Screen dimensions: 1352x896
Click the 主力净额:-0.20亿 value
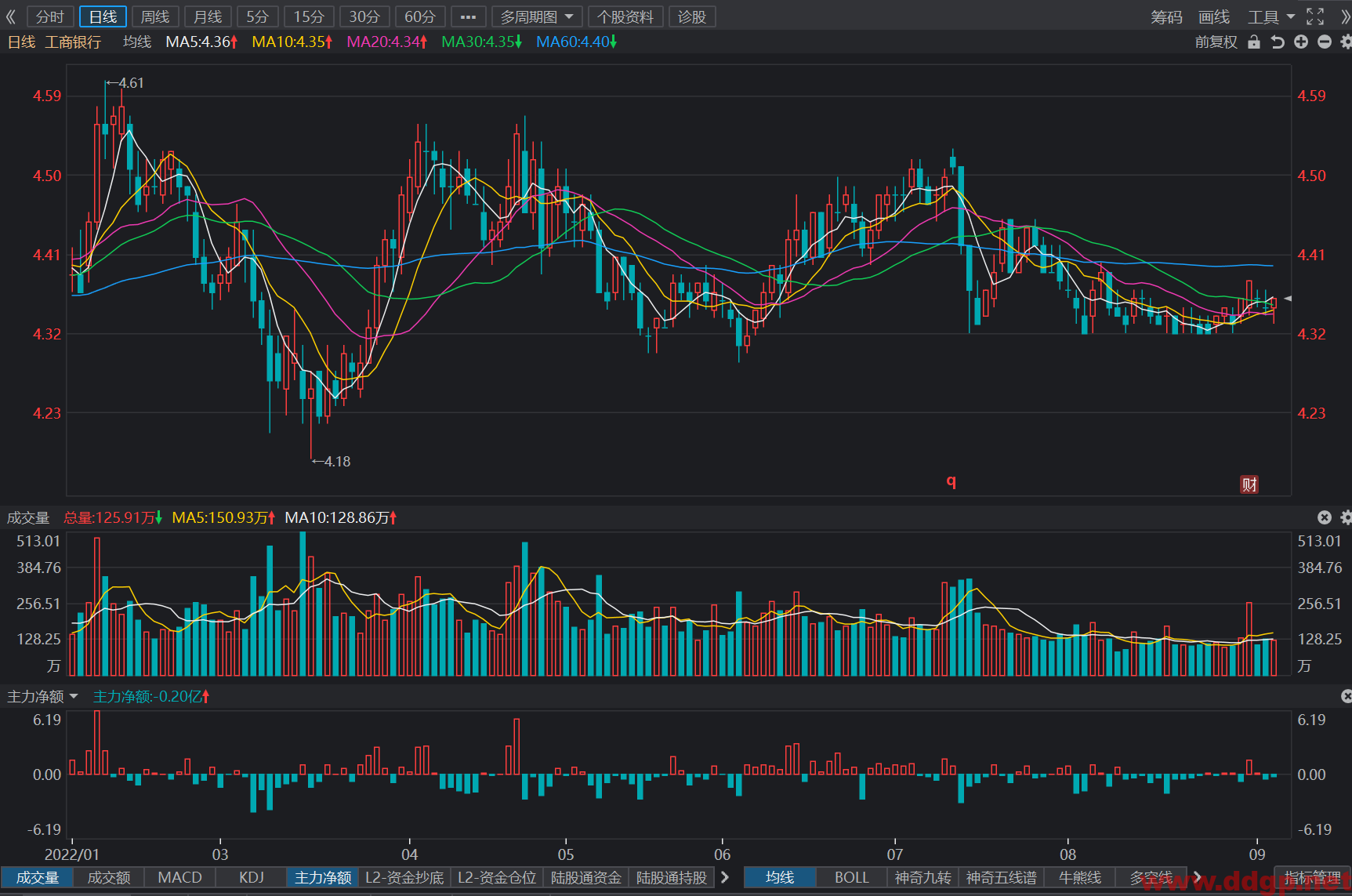pyautogui.click(x=151, y=696)
